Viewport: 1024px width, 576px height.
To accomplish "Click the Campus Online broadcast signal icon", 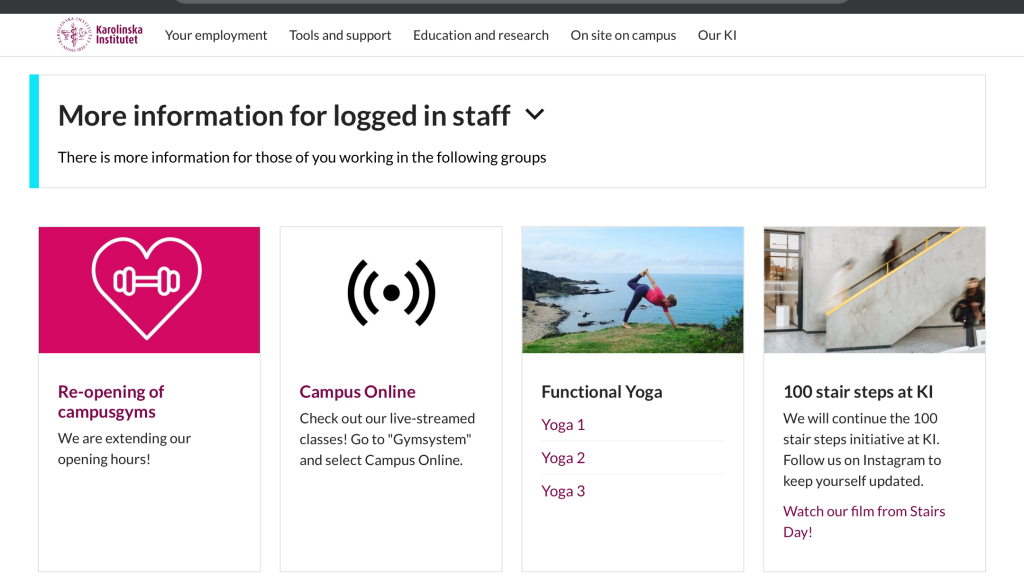I will click(x=391, y=293).
